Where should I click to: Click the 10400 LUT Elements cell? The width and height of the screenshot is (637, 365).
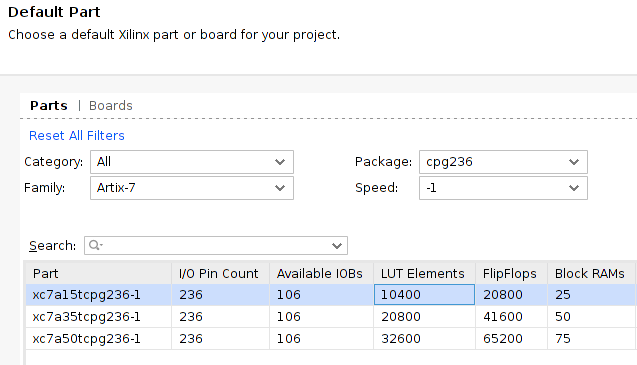click(x=424, y=295)
